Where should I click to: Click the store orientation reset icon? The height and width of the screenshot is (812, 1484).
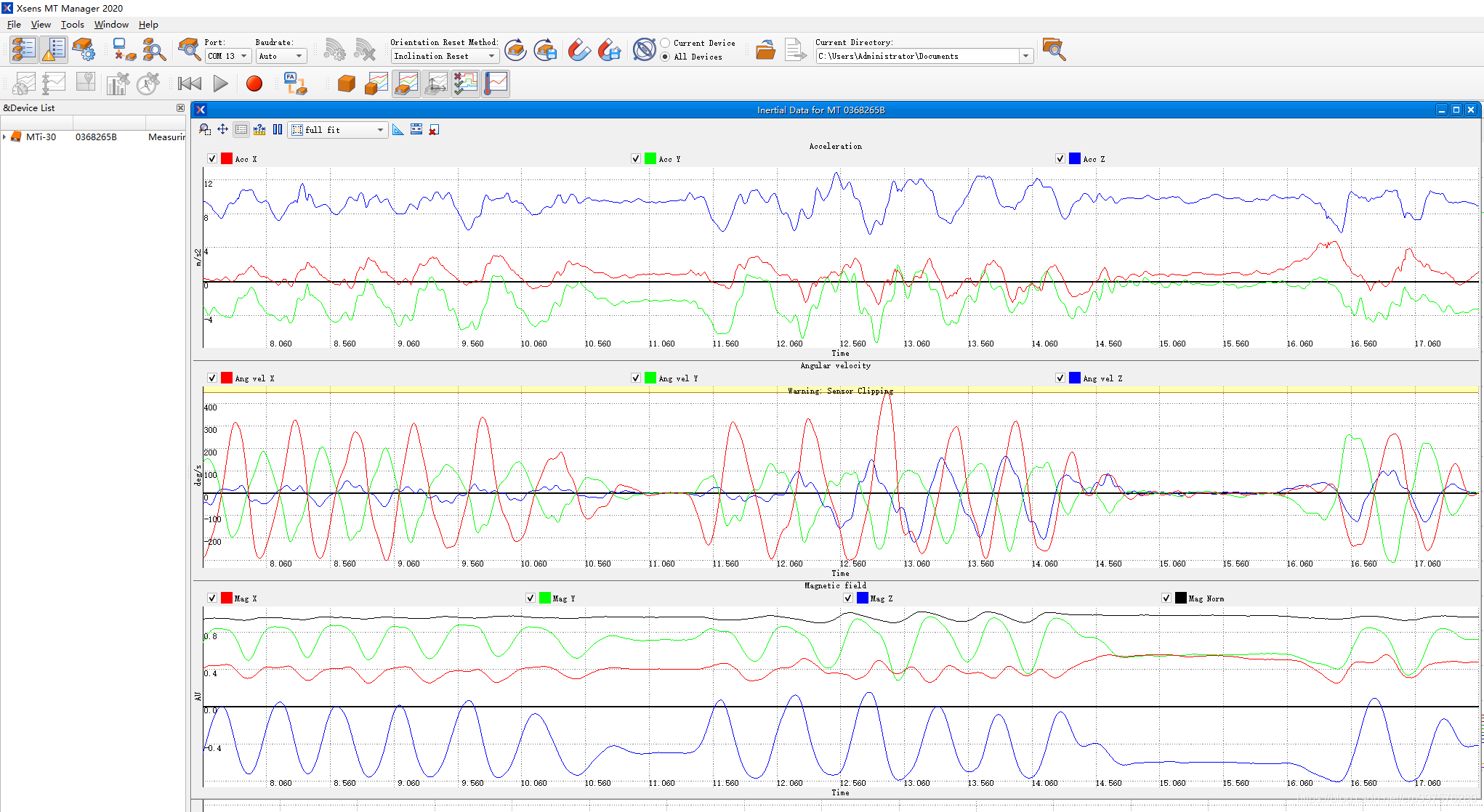pos(545,49)
